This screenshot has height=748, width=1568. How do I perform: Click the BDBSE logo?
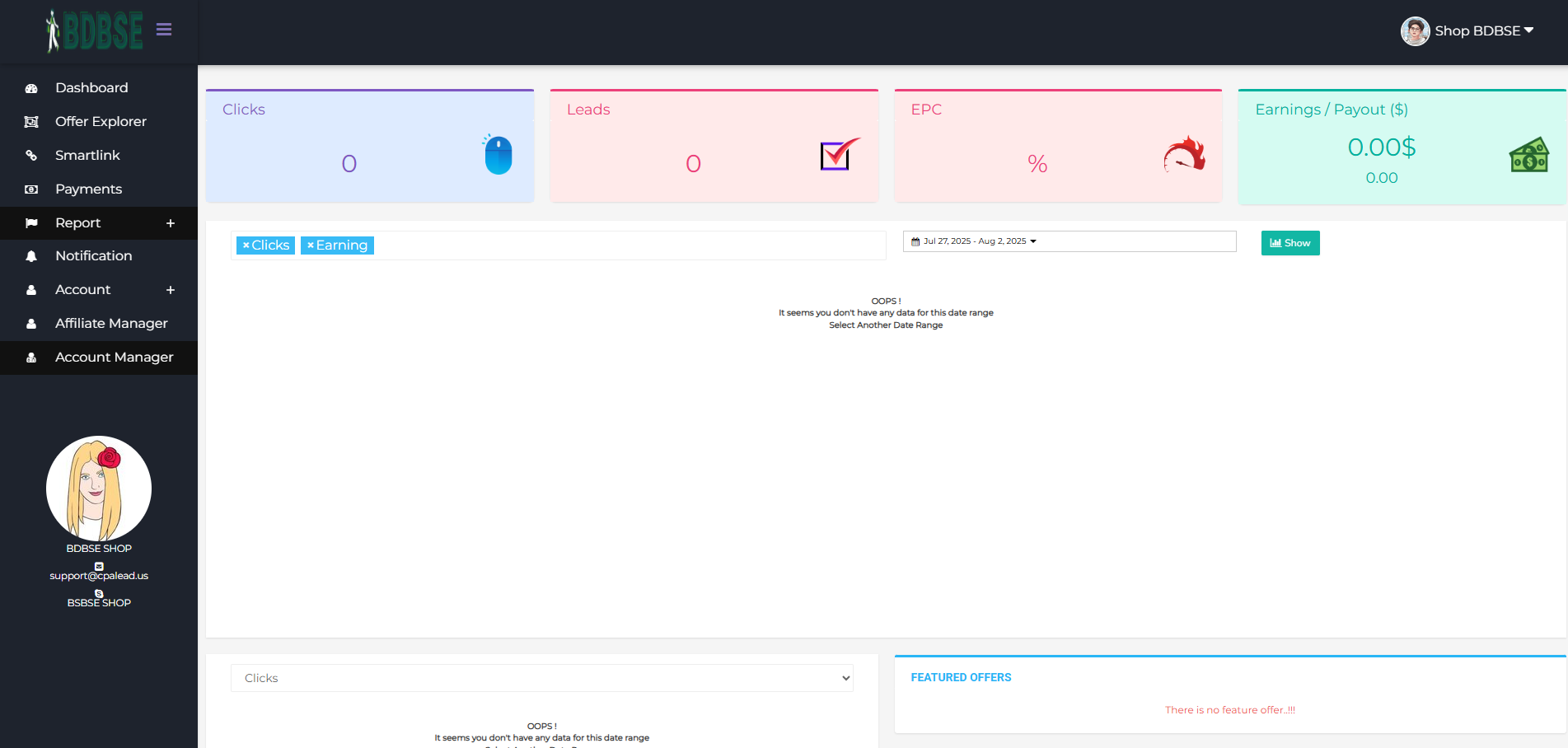[x=95, y=31]
